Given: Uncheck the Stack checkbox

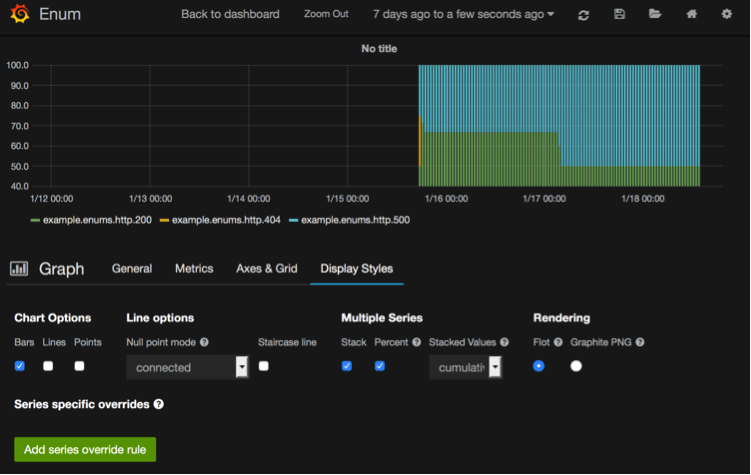Looking at the screenshot, I should [347, 366].
